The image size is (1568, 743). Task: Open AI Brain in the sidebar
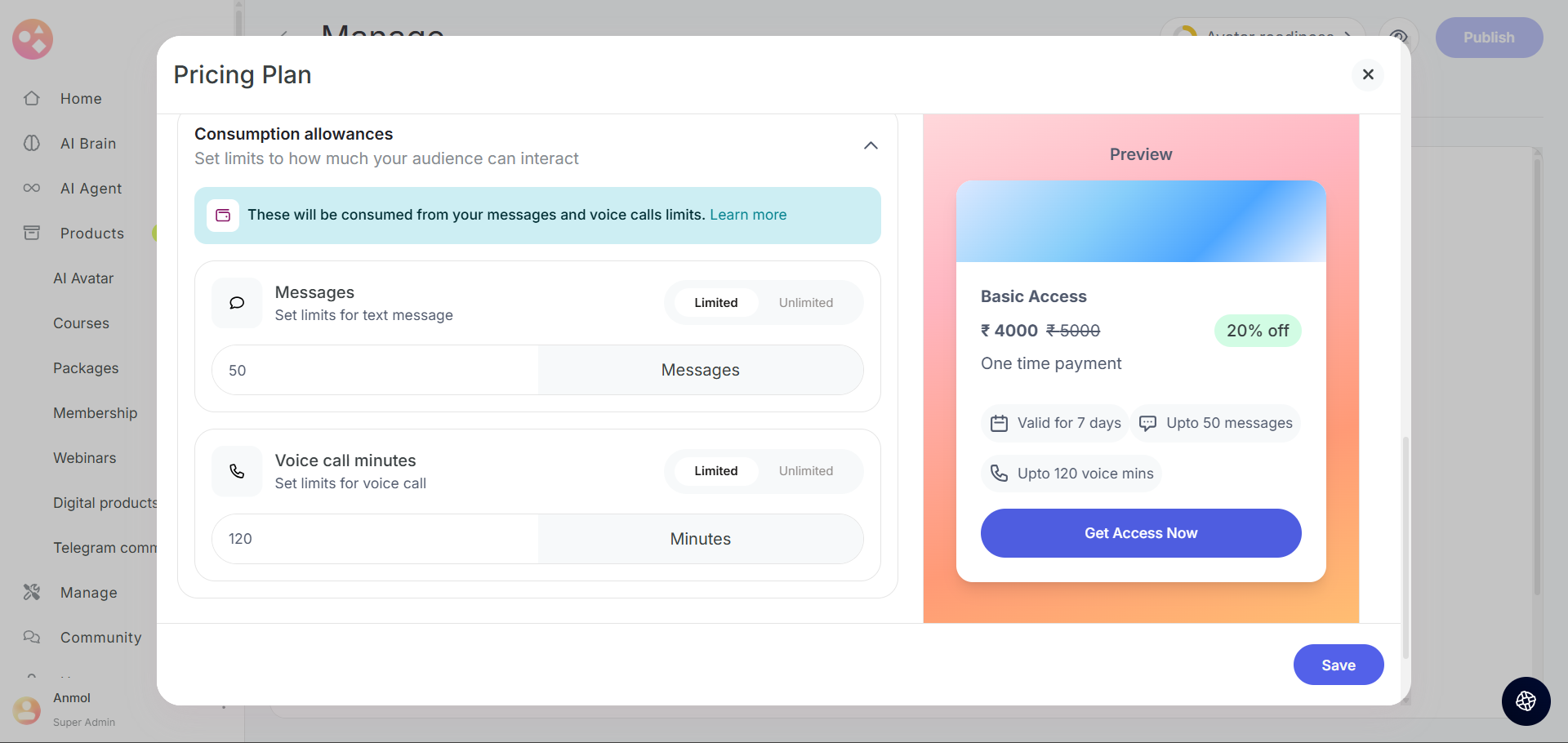[x=88, y=144]
